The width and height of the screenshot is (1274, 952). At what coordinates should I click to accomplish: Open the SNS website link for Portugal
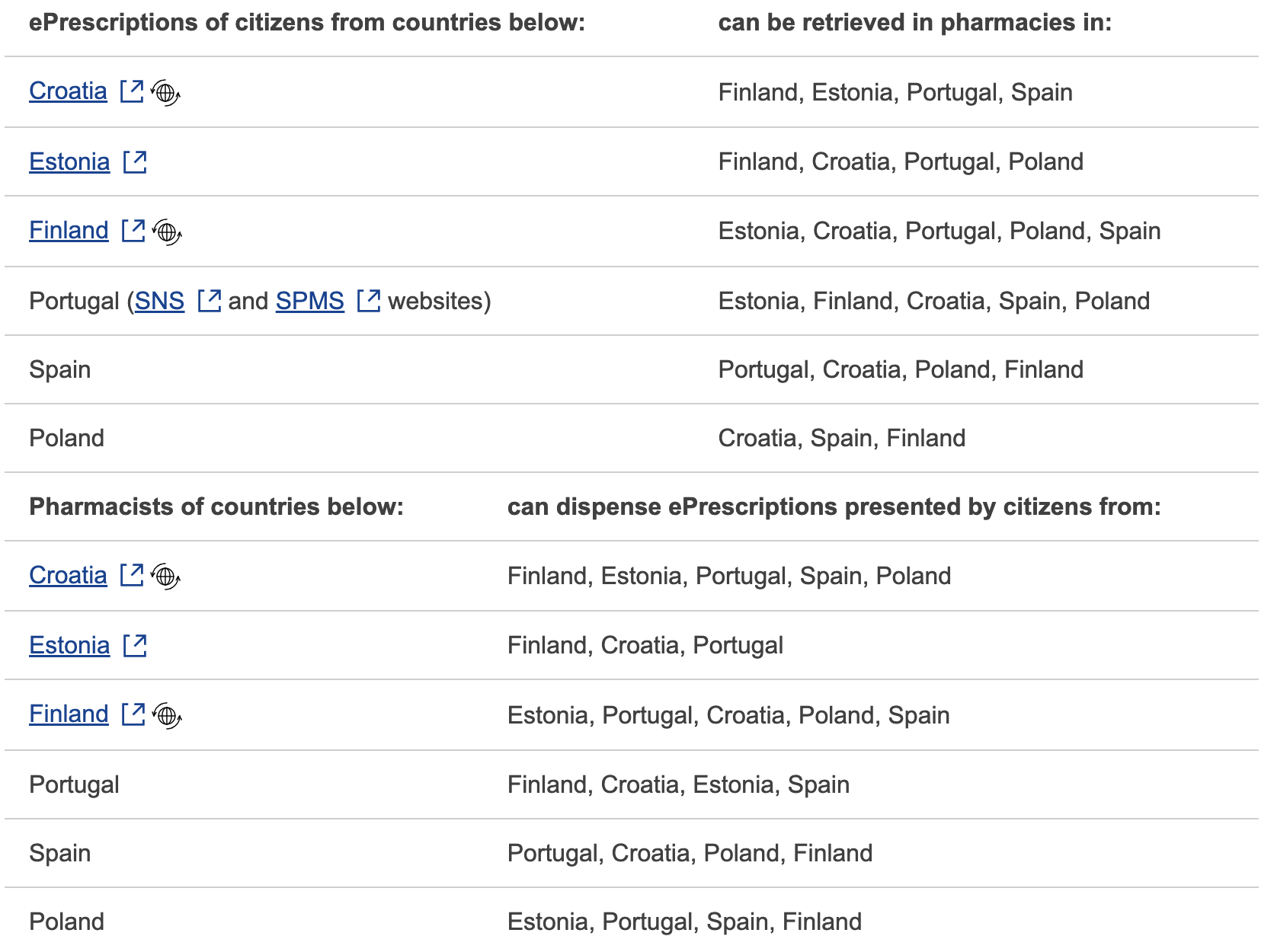(159, 301)
